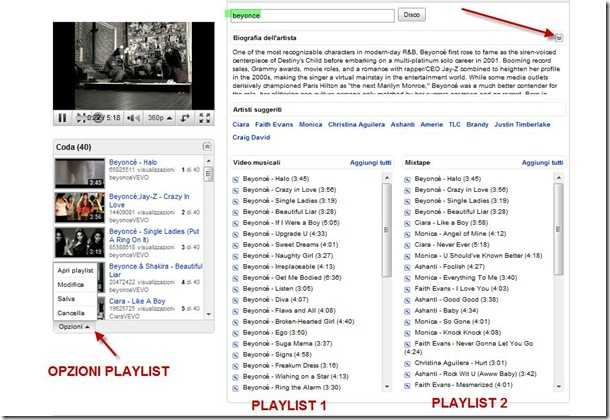The width and height of the screenshot is (610, 420).
Task: Add 'Faith Evans - I Love You'
Action: (407, 289)
